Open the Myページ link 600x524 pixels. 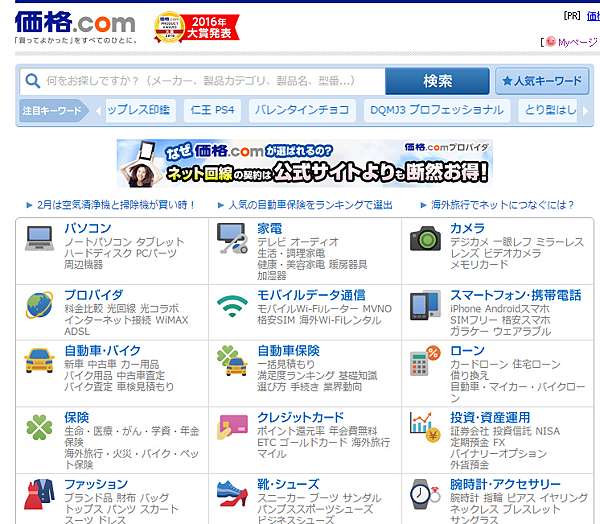577,42
